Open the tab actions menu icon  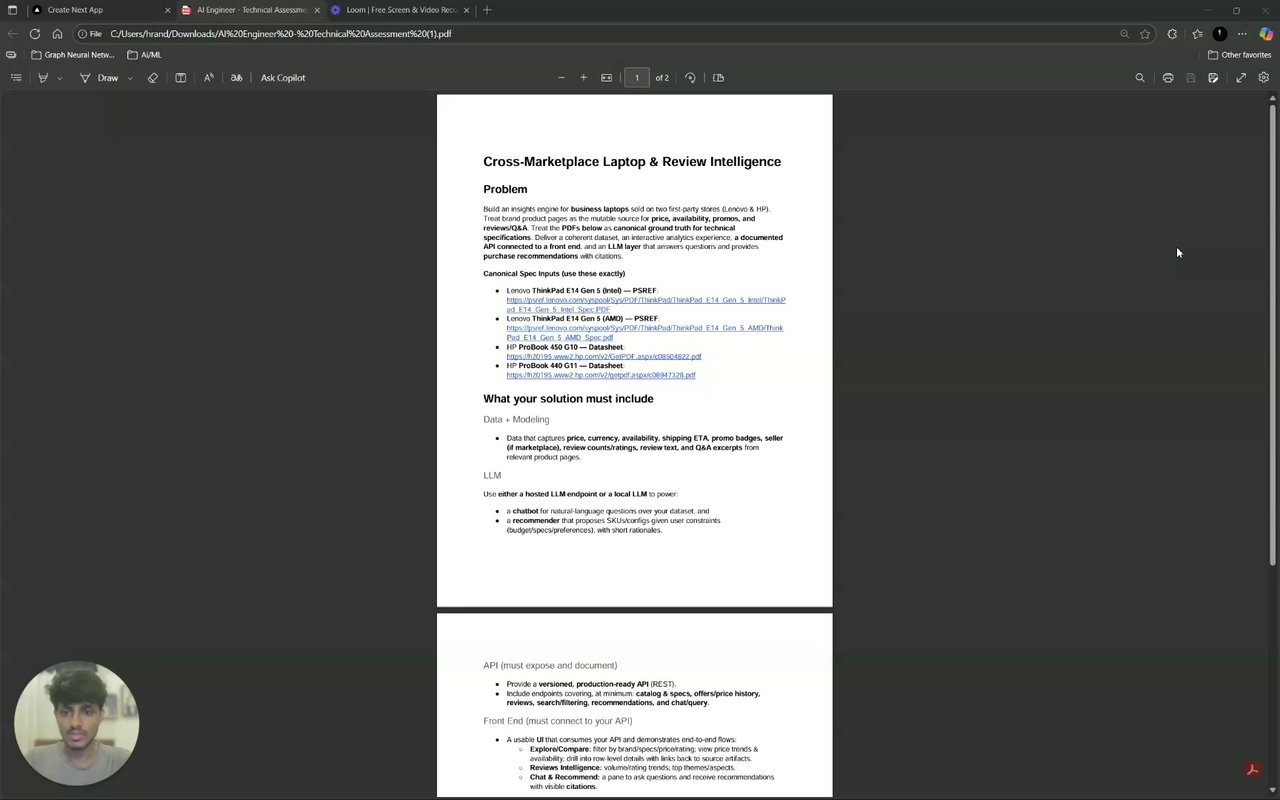pyautogui.click(x=12, y=10)
